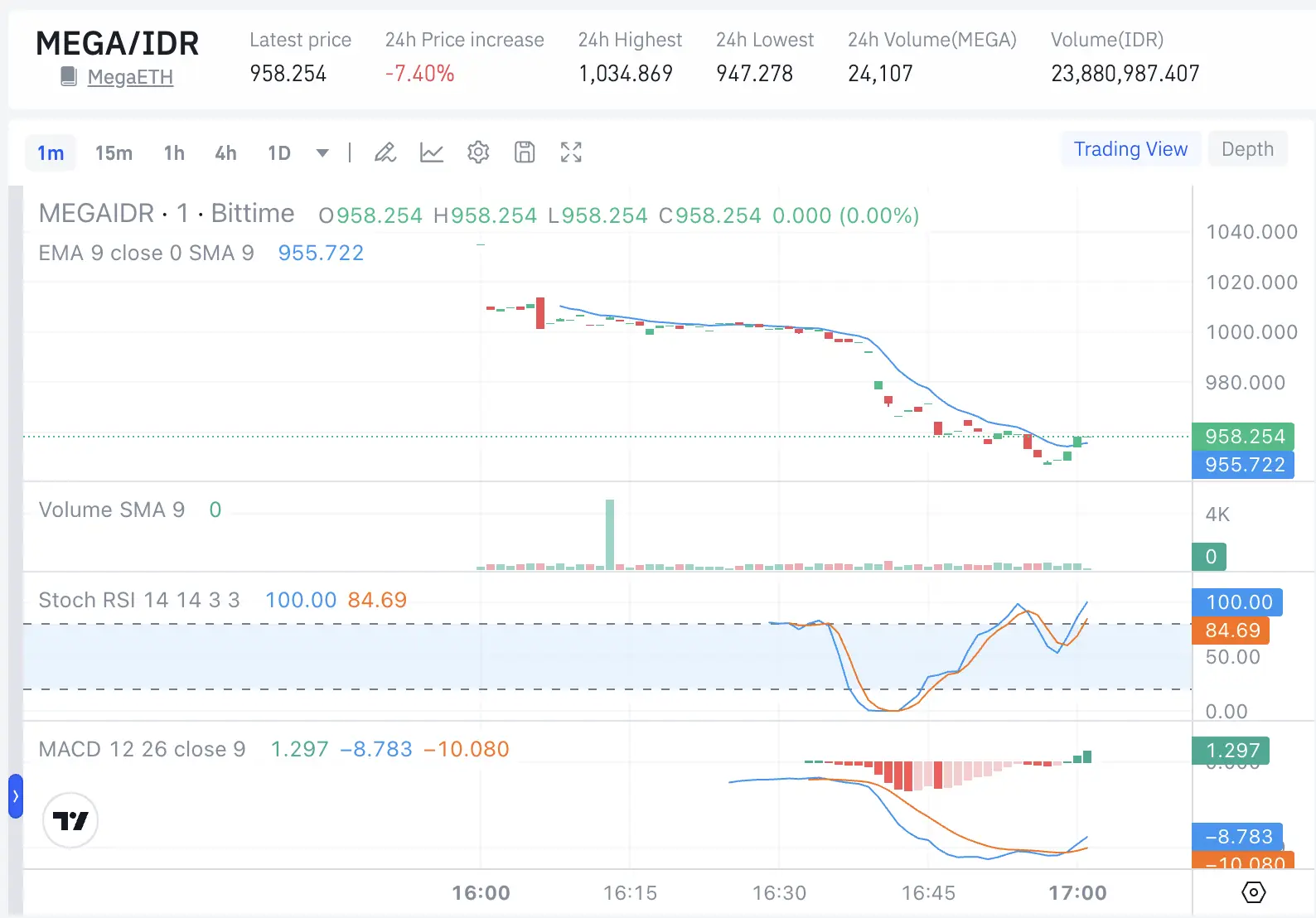Click the green 0 volume axis label

(1210, 557)
